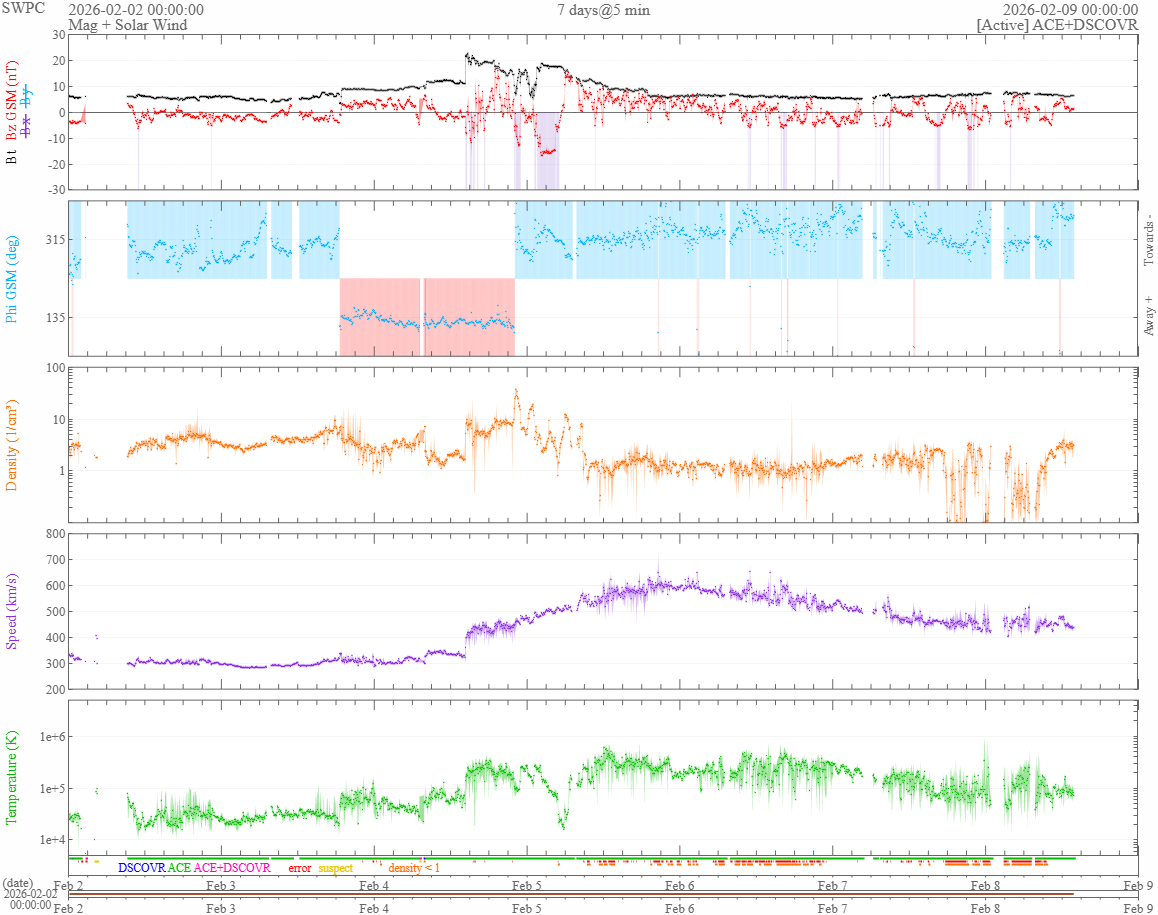Screen dimensions: 1158x915
Task: Click the yellow suspect legend entry
Action: (x=336, y=868)
